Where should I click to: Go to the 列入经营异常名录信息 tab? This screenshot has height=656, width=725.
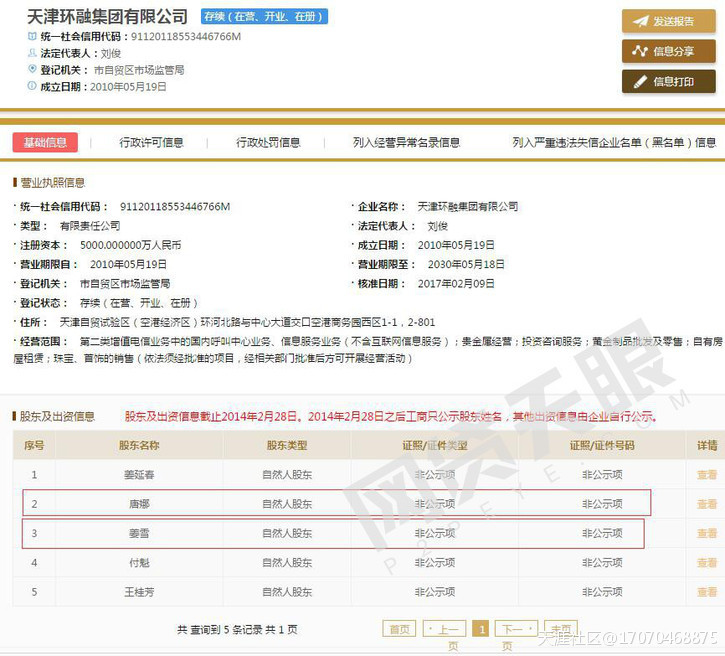tap(406, 143)
